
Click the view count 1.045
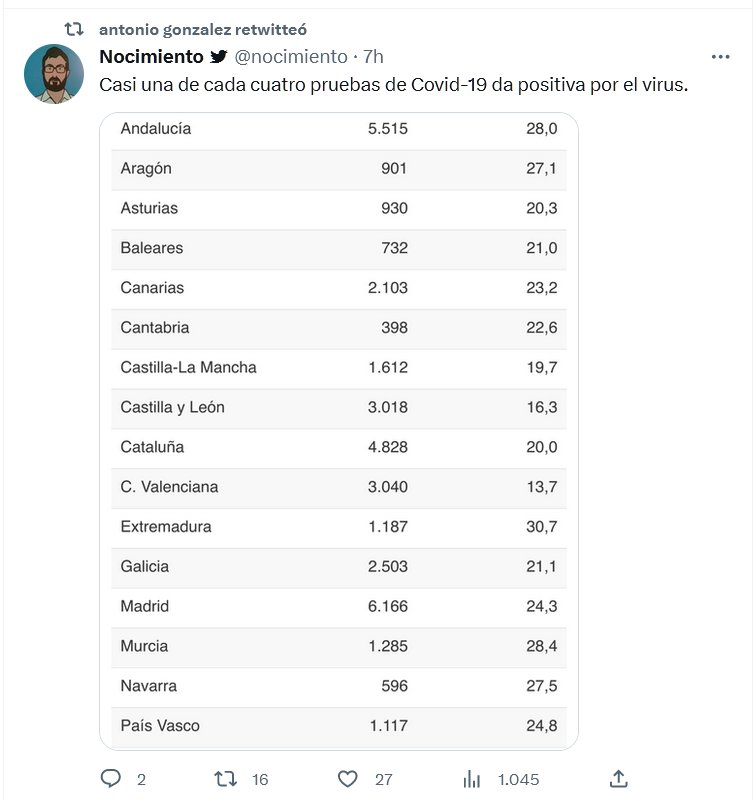[x=520, y=779]
